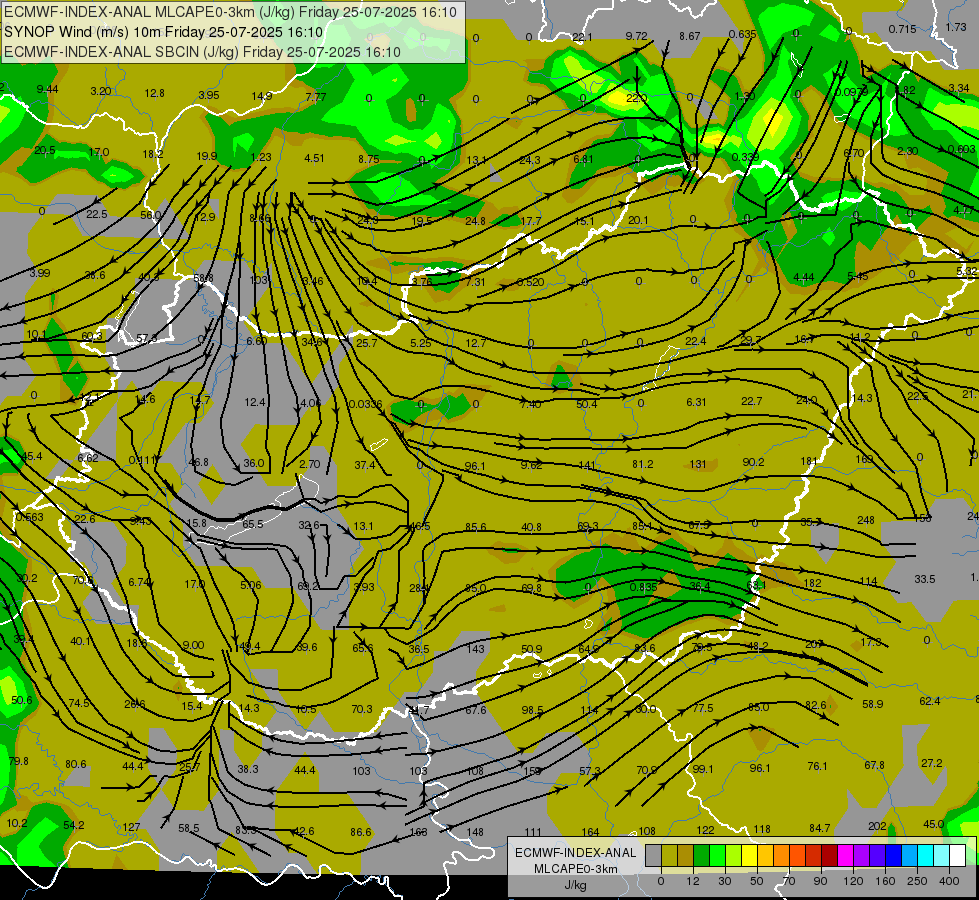Click the map data value '22.1'
979x900 pixels.
click(x=582, y=37)
